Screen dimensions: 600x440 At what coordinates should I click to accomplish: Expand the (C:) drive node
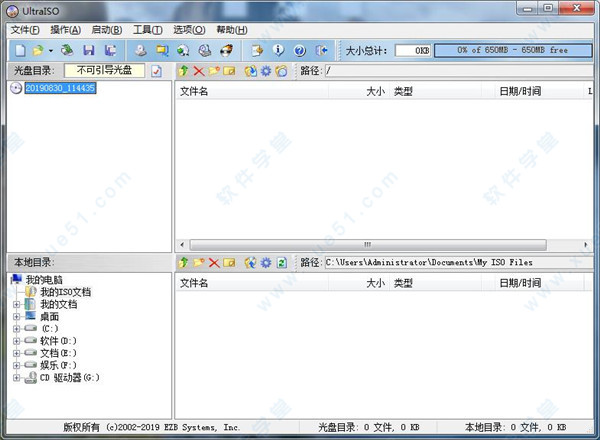coord(16,329)
